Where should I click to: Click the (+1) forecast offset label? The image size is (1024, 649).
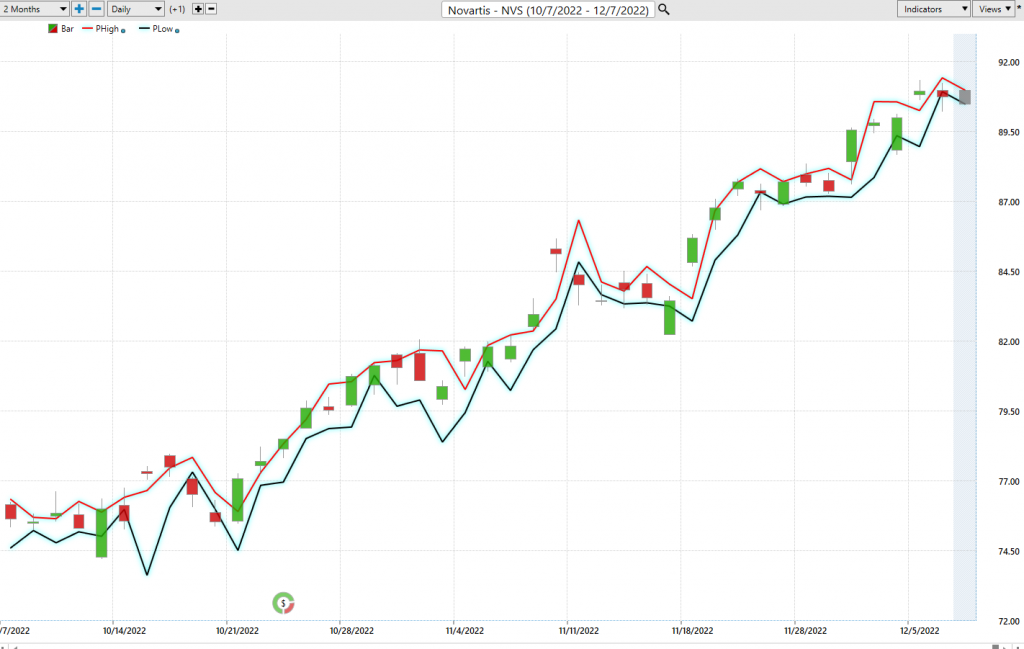tap(177, 9)
